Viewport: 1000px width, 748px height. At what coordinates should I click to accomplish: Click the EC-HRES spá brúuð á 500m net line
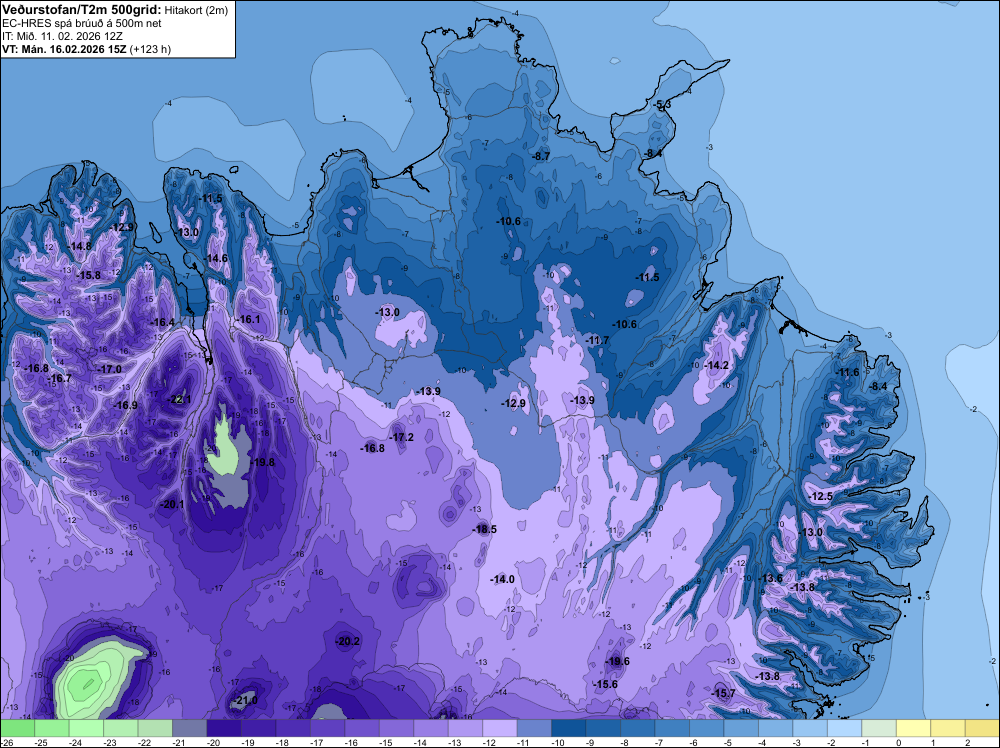82,24
